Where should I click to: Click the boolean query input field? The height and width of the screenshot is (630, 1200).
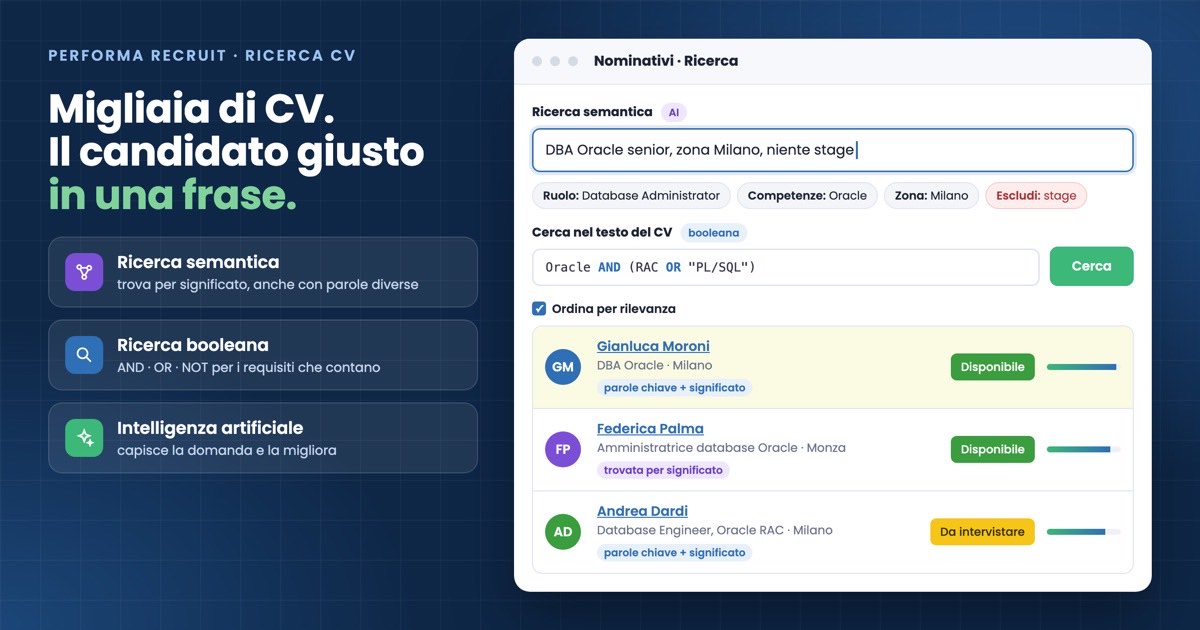coord(786,267)
